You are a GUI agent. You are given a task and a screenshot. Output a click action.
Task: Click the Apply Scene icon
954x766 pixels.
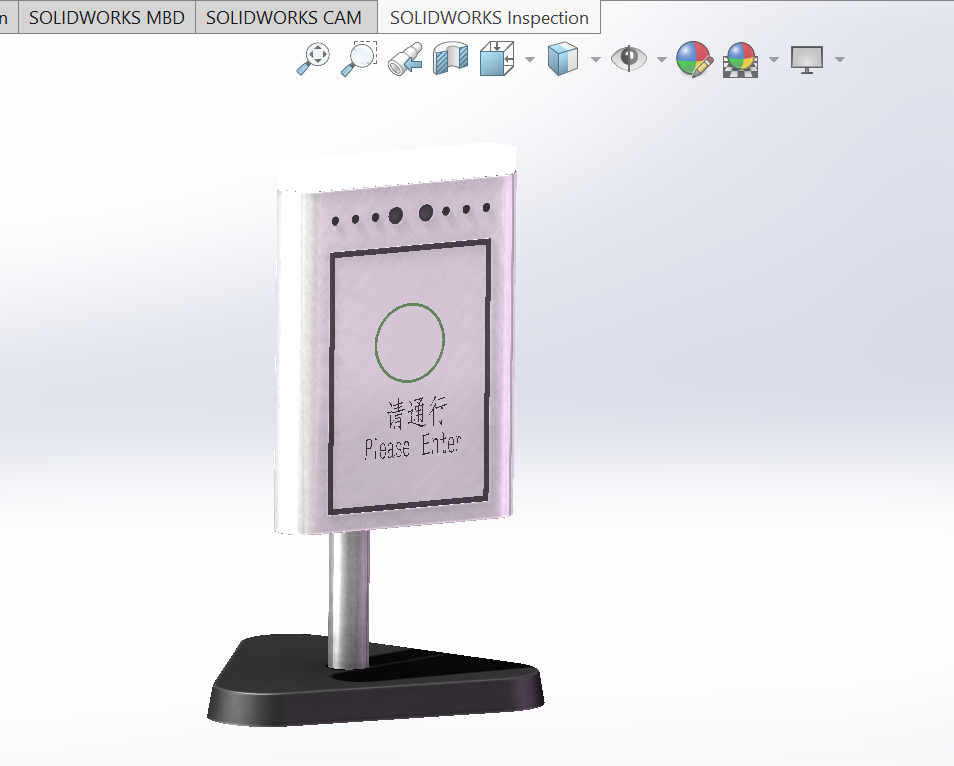(x=740, y=60)
